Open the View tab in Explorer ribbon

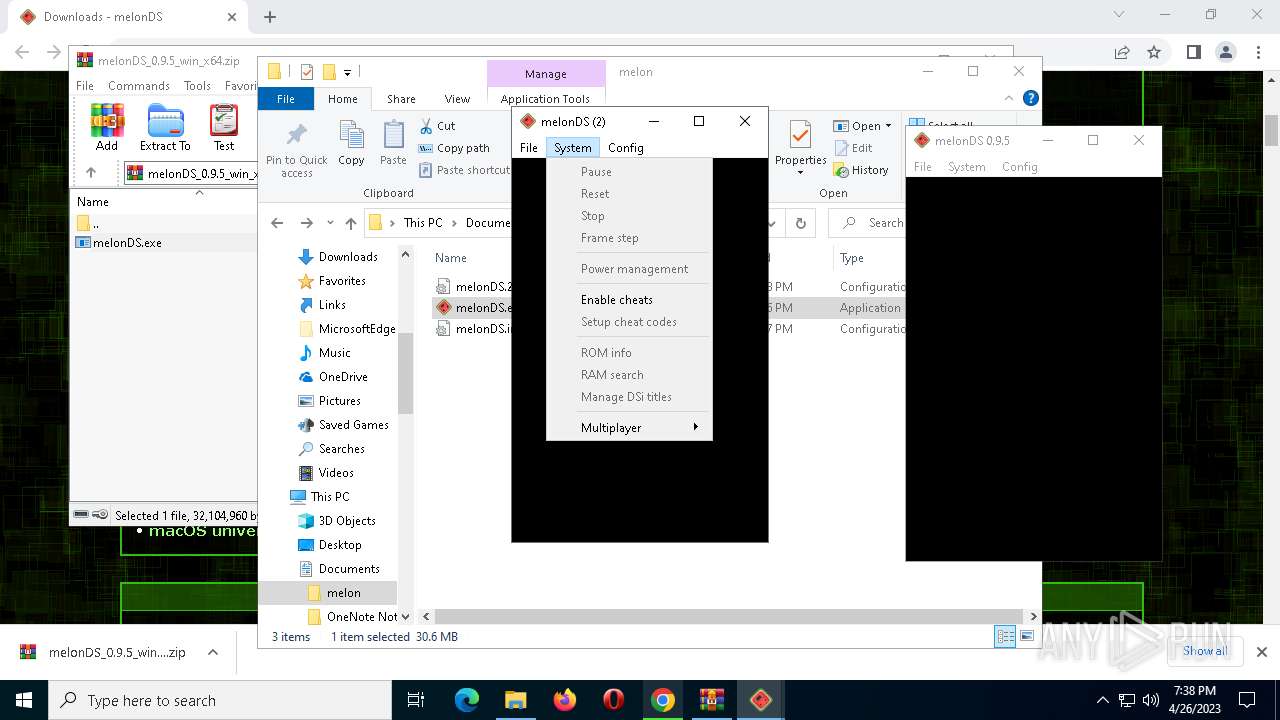[x=457, y=99]
